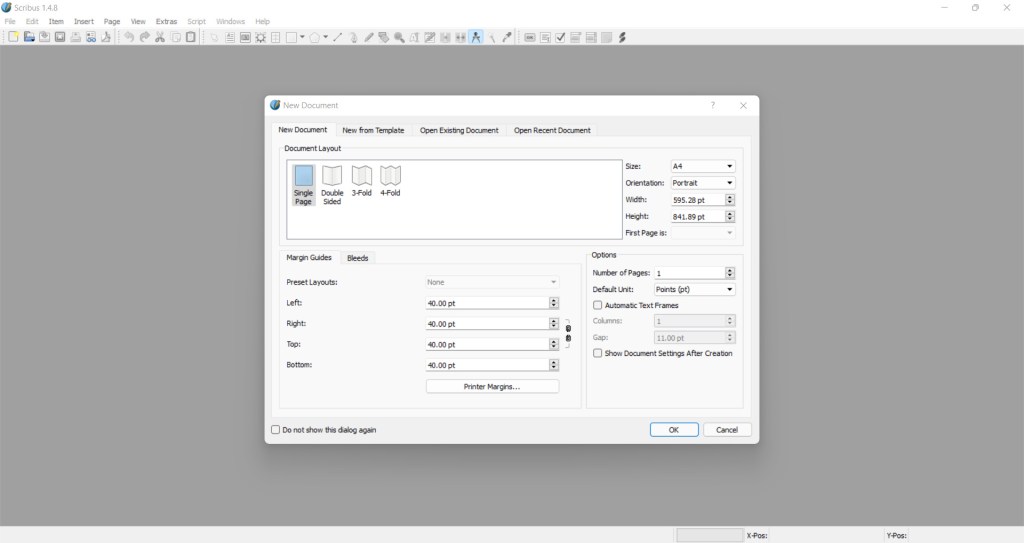Screen dimensions: 1024x543
Task: Select the Insert Image Frame tool
Action: click(245, 37)
